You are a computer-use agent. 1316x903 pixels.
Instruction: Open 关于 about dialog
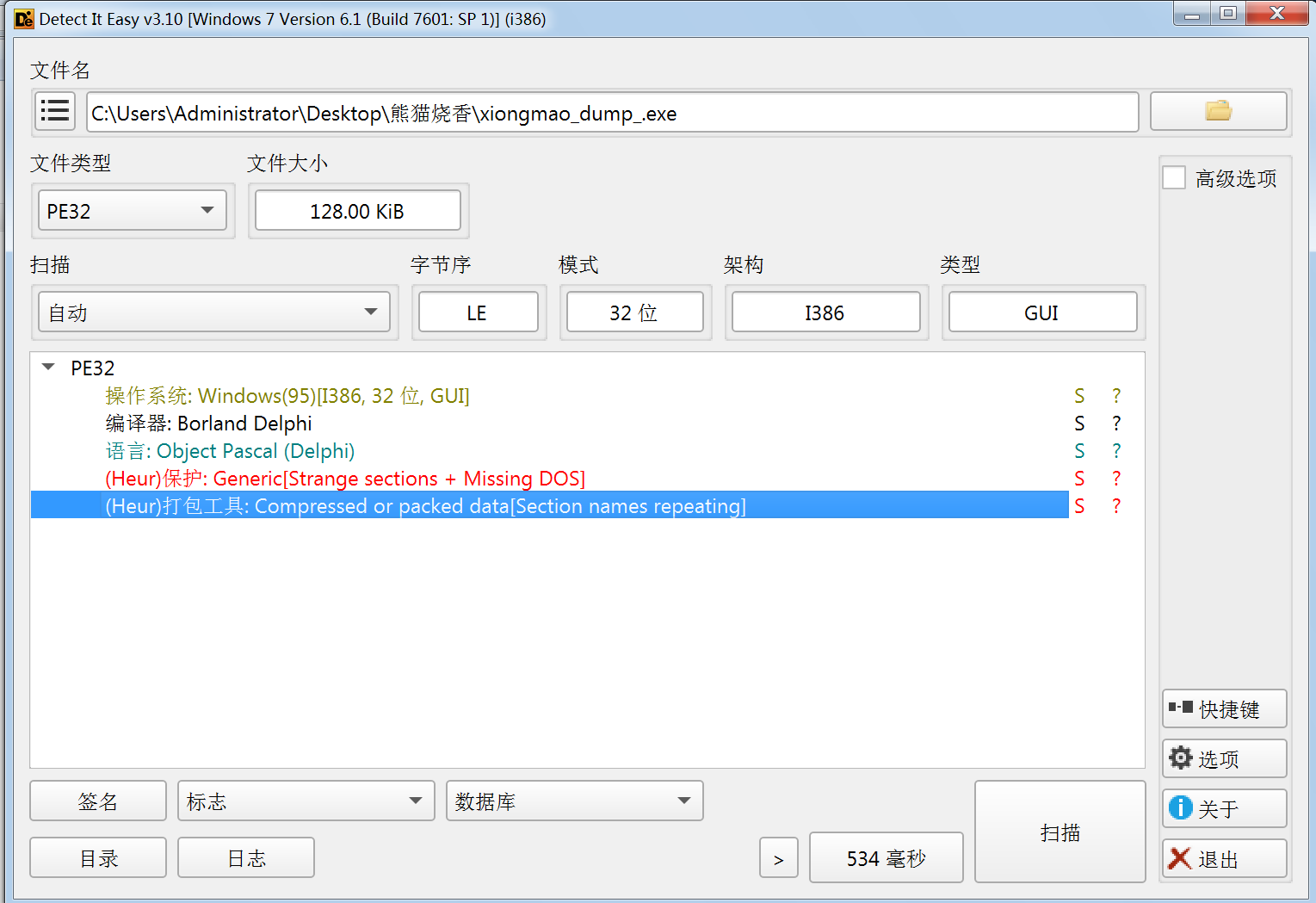[x=1224, y=808]
